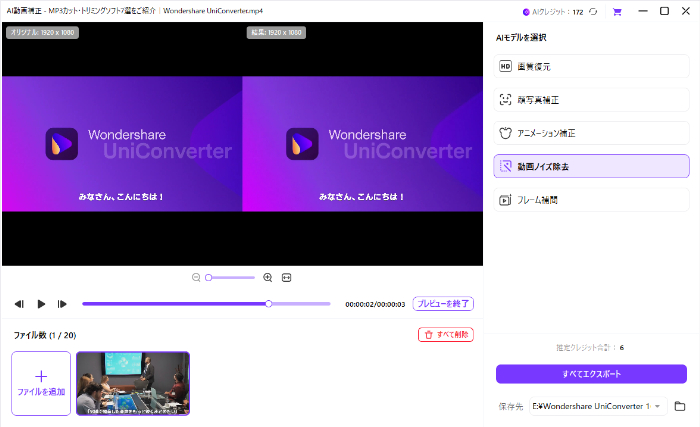This screenshot has width=700, height=427.
Task: Step back to previous frame
Action: coord(19,304)
